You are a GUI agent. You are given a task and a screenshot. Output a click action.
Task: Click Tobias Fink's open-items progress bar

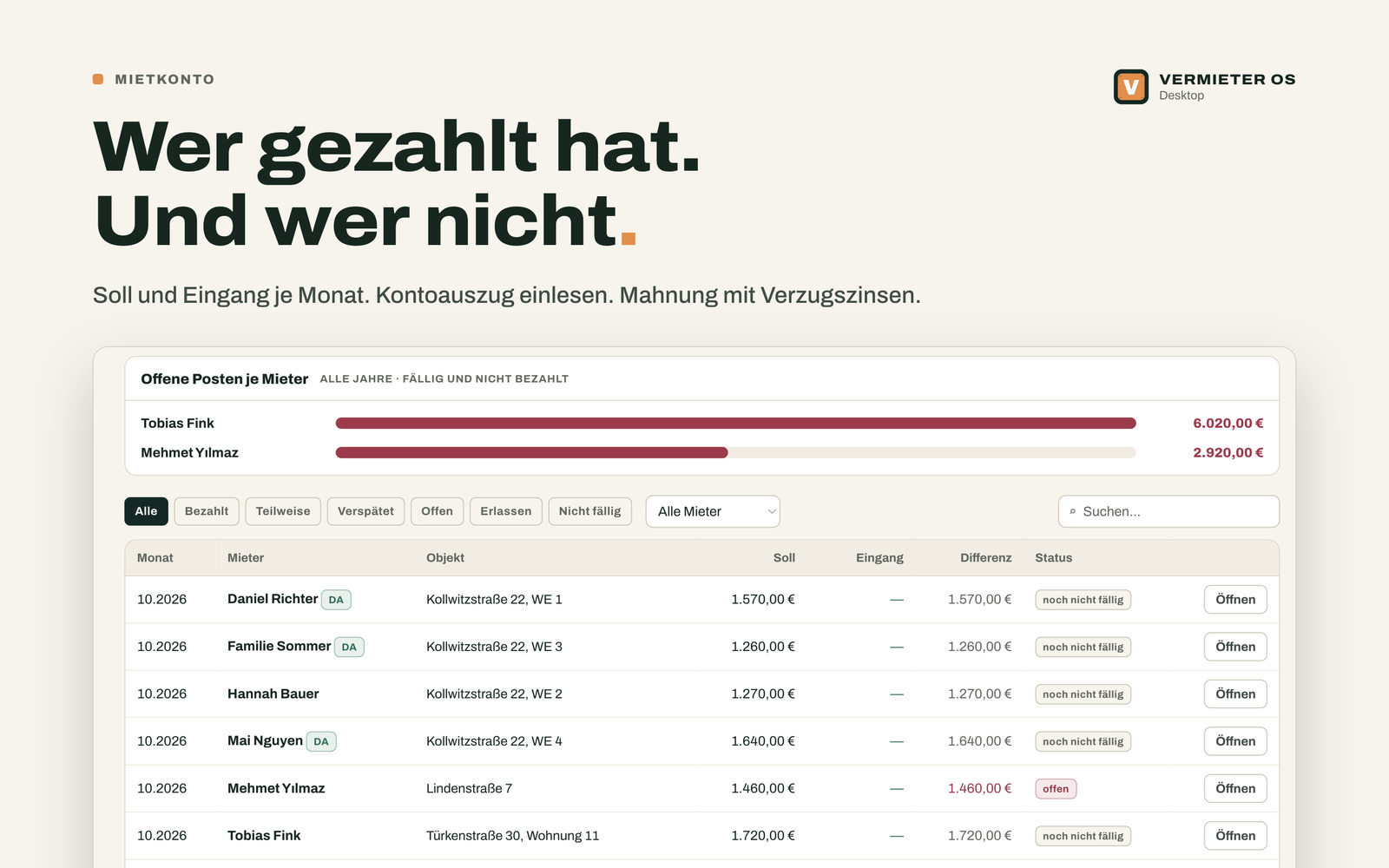click(735, 424)
